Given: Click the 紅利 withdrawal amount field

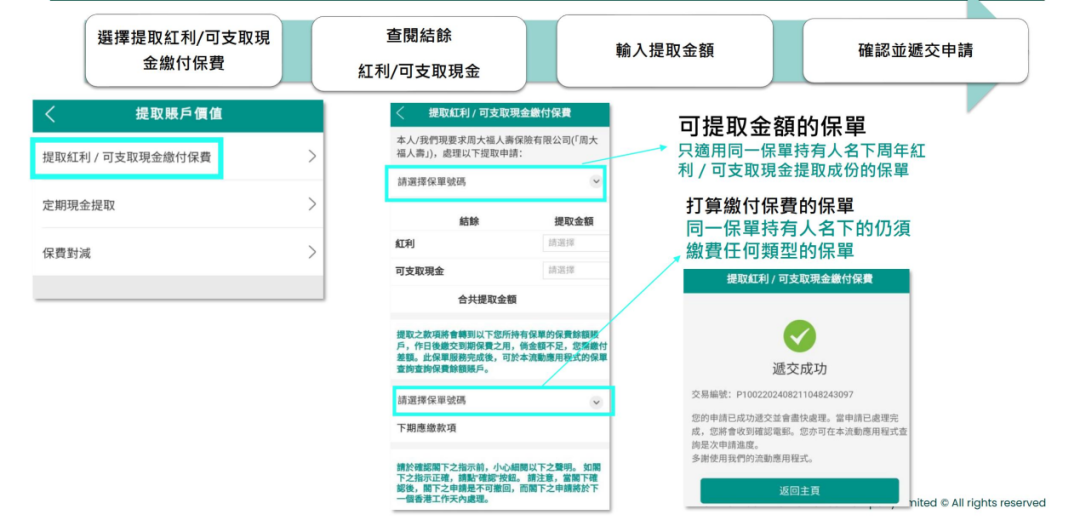Looking at the screenshot, I should 576,243.
